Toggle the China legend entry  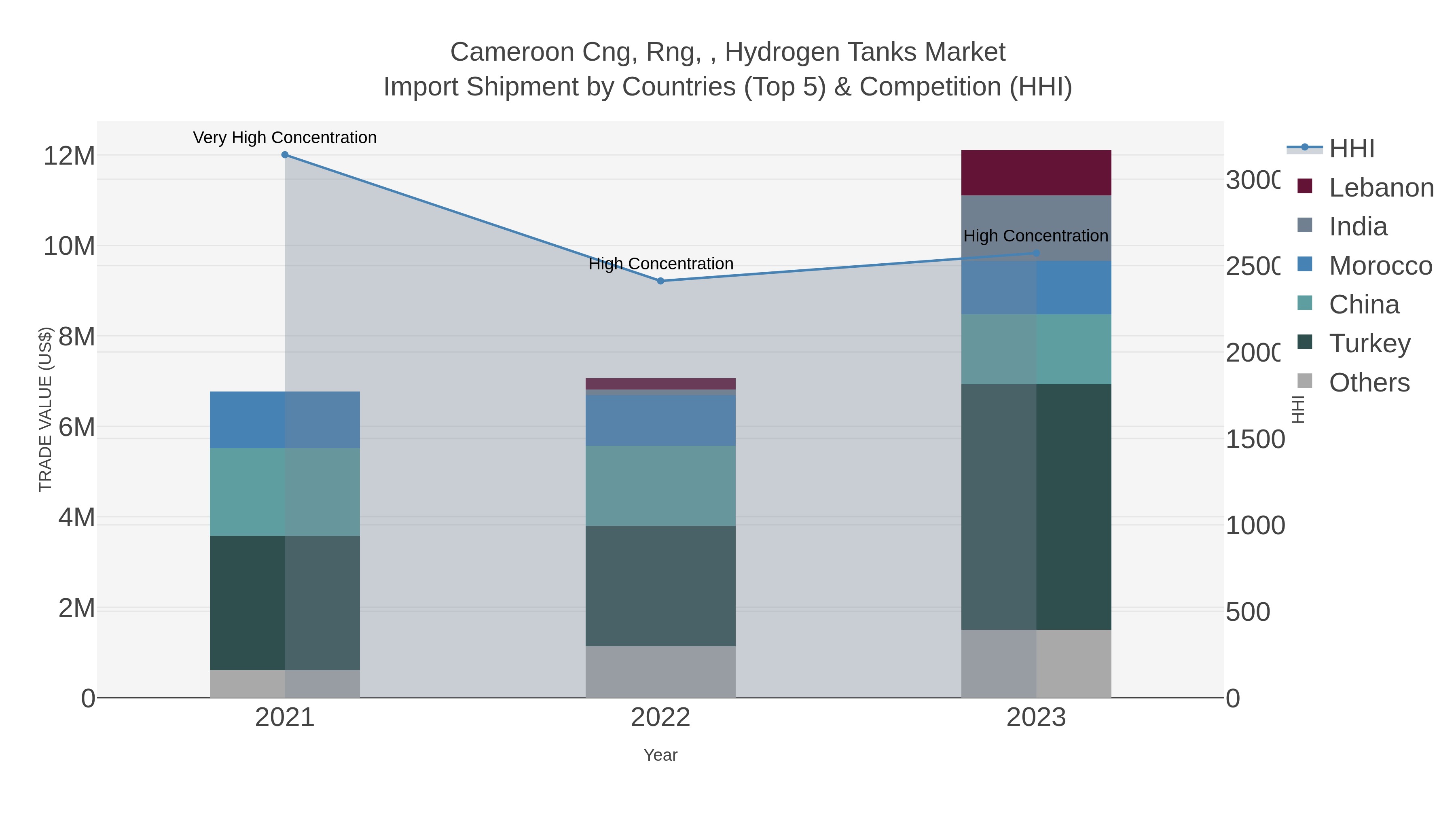(x=1348, y=305)
